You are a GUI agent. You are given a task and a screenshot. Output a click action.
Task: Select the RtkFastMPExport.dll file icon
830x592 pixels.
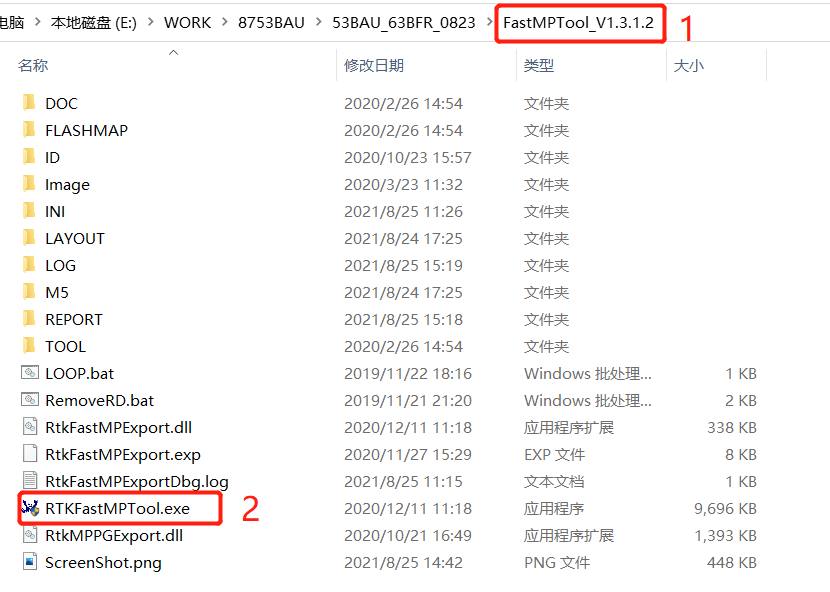30,427
